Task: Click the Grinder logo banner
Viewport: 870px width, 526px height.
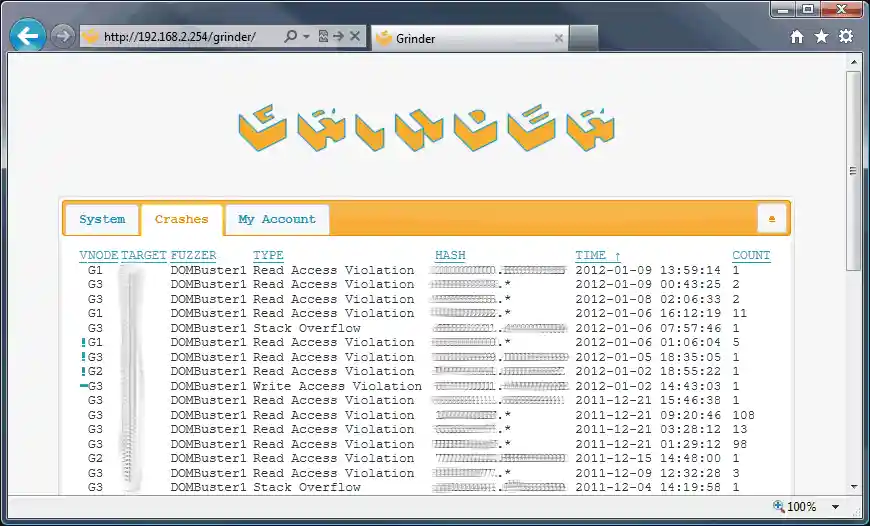Action: tap(427, 128)
